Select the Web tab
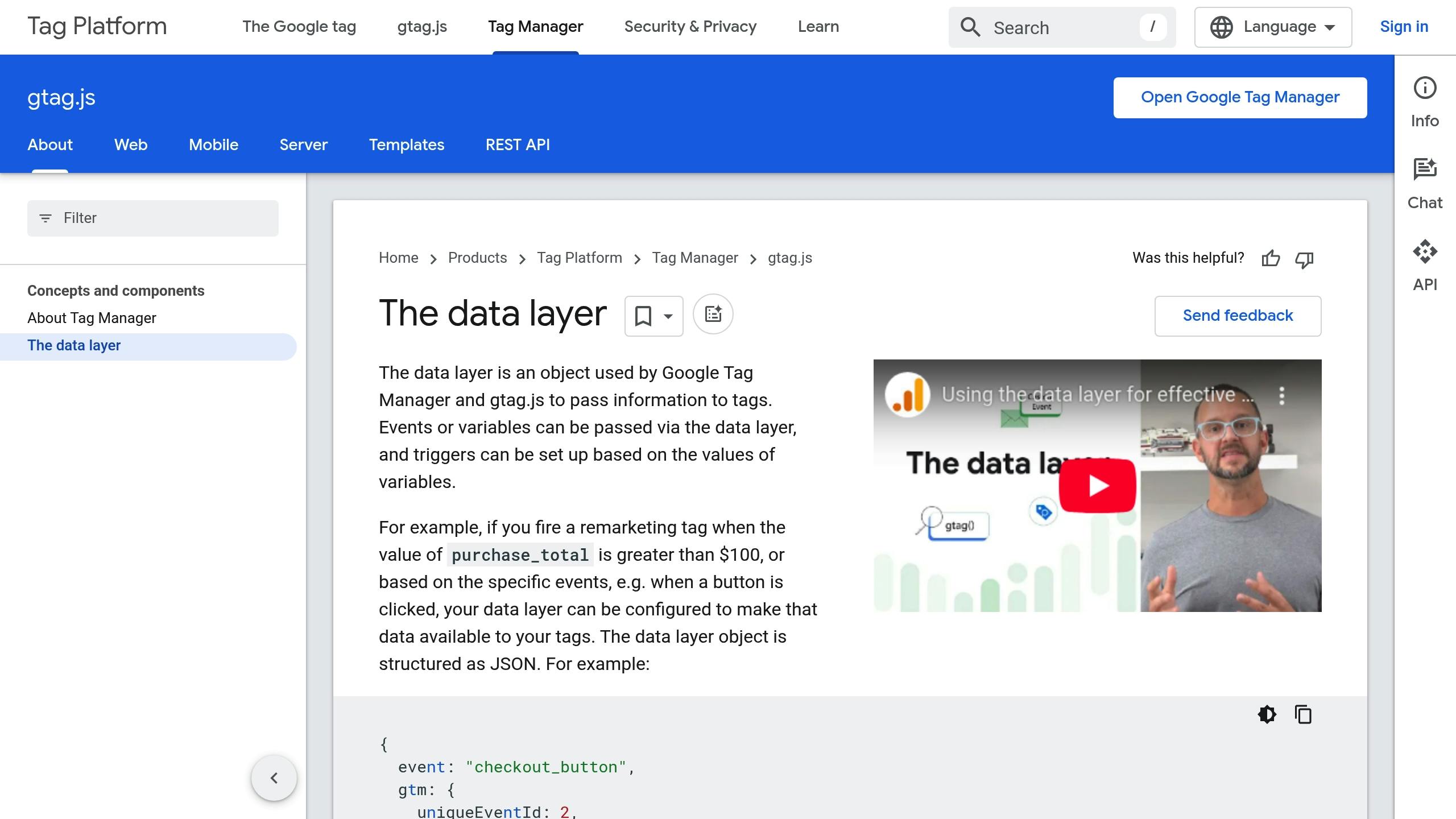The image size is (1456, 819). pyautogui.click(x=131, y=144)
